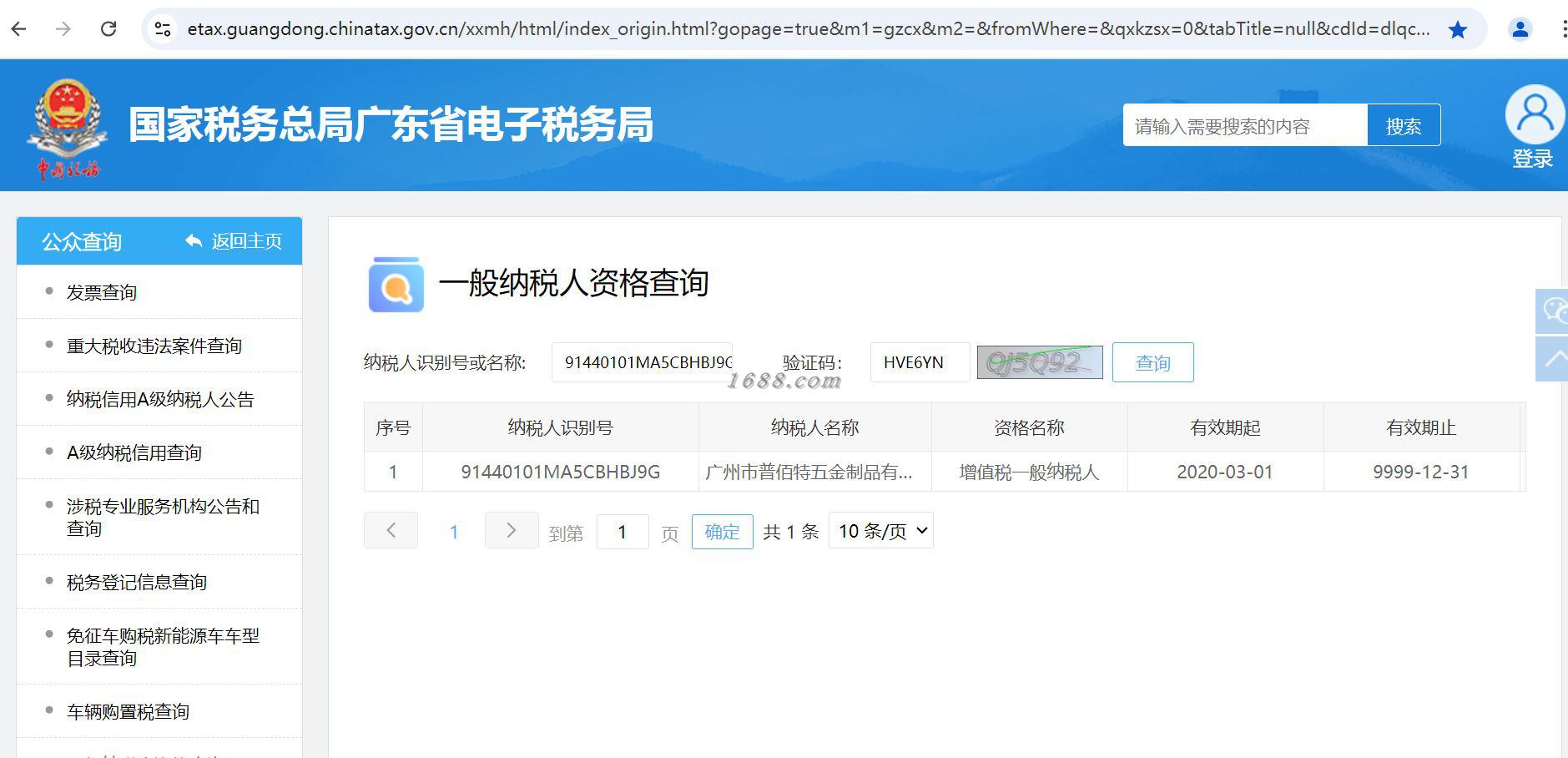
Task: Click the 确定 page jump button
Action: point(723,532)
